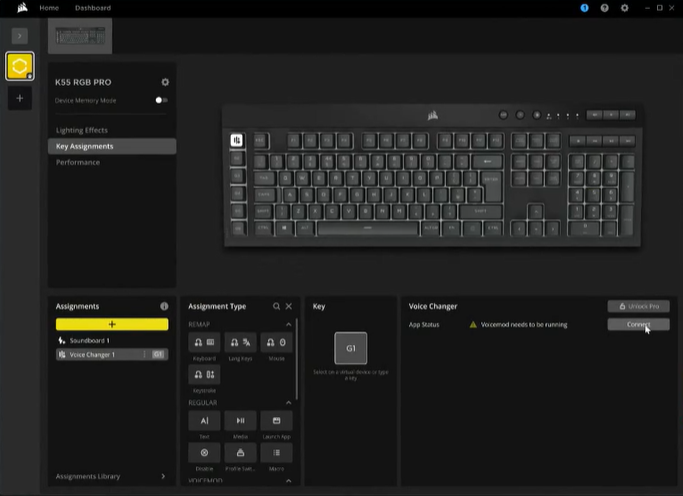The width and height of the screenshot is (683, 496).
Task: Collapse the REMAP section
Action: point(288,324)
